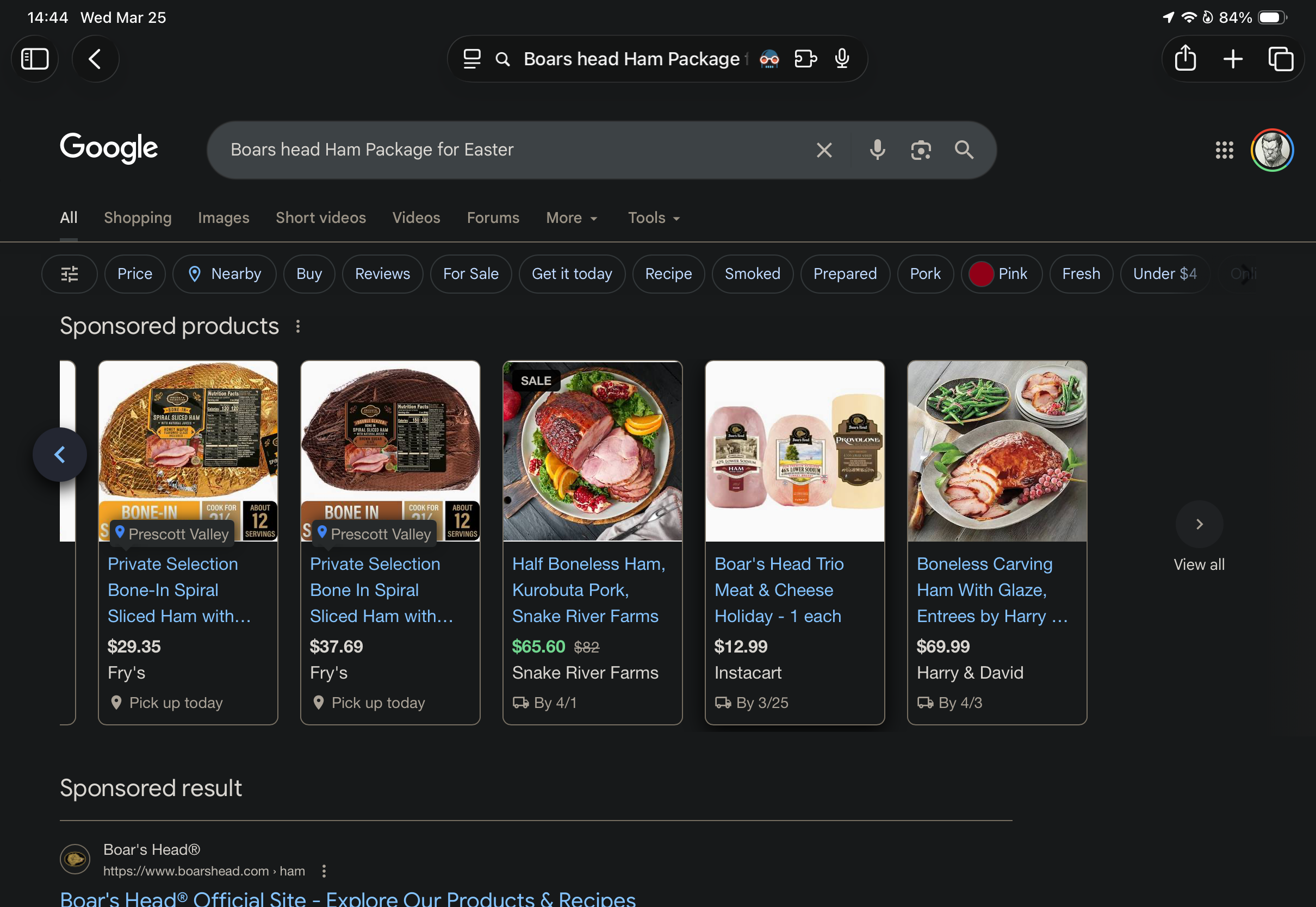Open the Google apps grid
This screenshot has width=1316, height=907.
(x=1224, y=150)
